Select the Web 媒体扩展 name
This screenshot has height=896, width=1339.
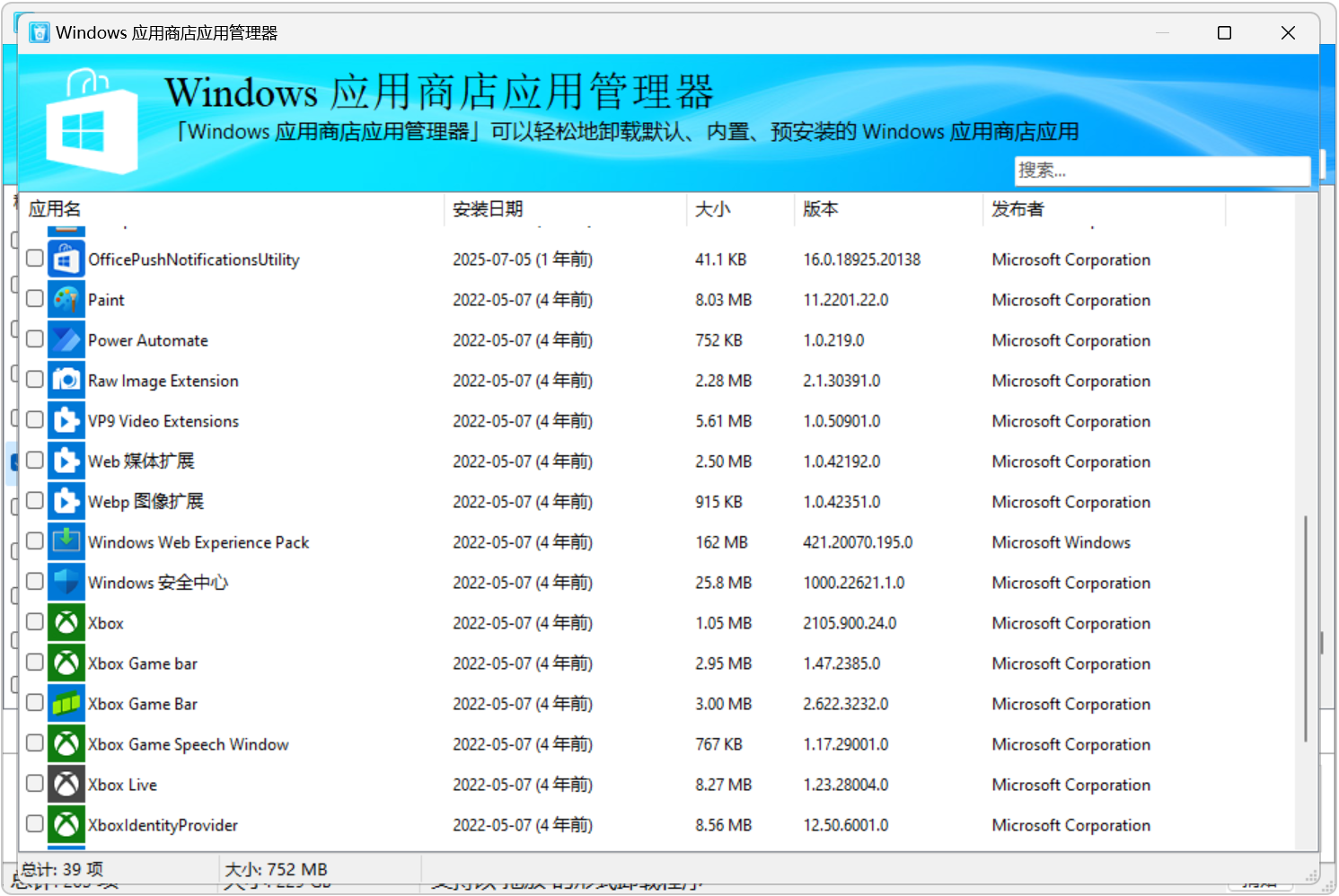141,461
